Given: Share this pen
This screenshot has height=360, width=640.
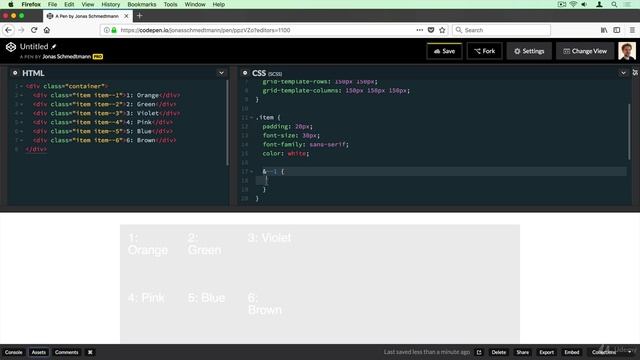Looking at the screenshot, I should click(522, 352).
